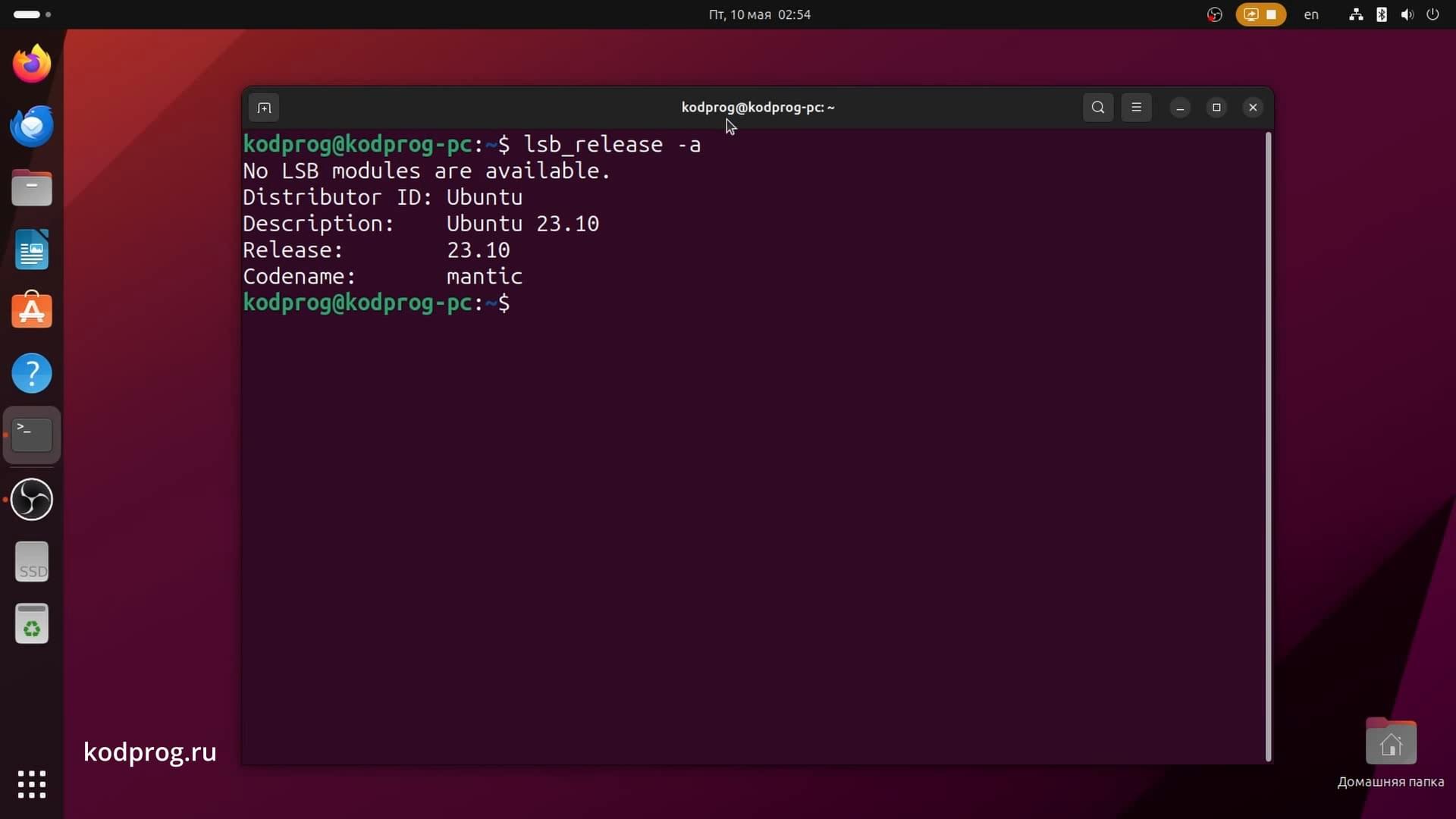1456x819 pixels.
Task: Open the en keyboard layout menu
Action: tap(1311, 14)
